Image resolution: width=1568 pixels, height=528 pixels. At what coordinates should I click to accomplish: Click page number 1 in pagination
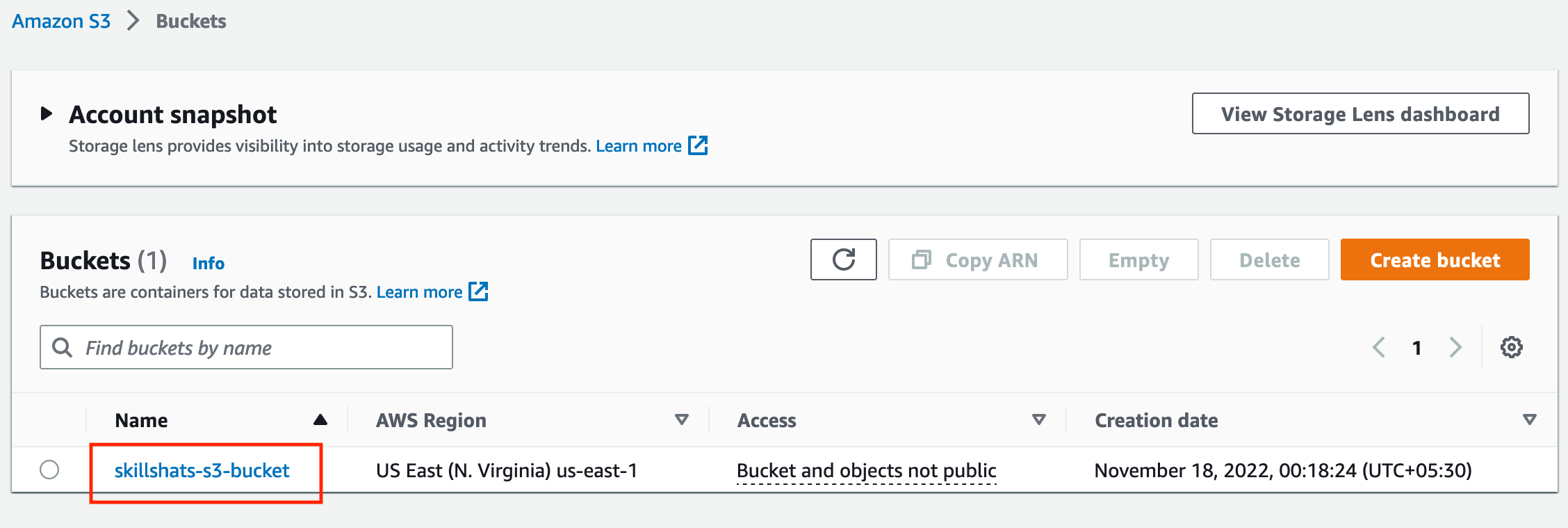click(x=1416, y=347)
